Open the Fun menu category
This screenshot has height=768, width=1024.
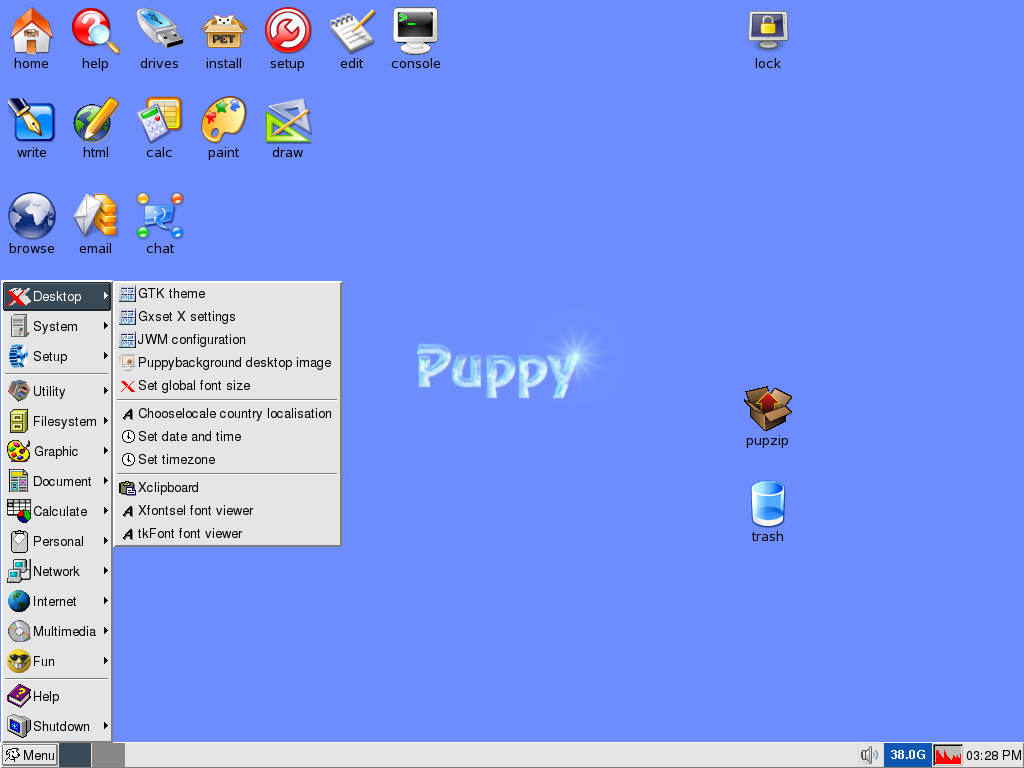pos(57,662)
